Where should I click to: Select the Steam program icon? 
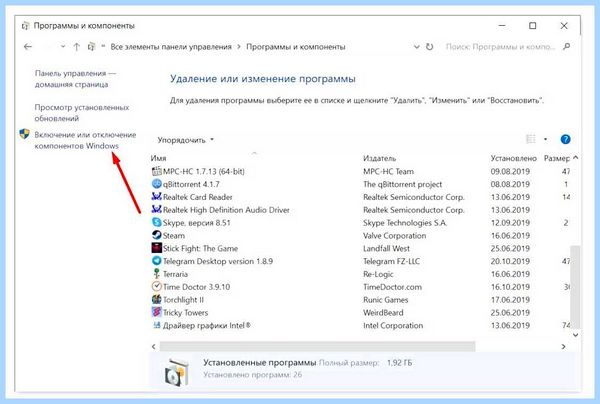click(157, 235)
